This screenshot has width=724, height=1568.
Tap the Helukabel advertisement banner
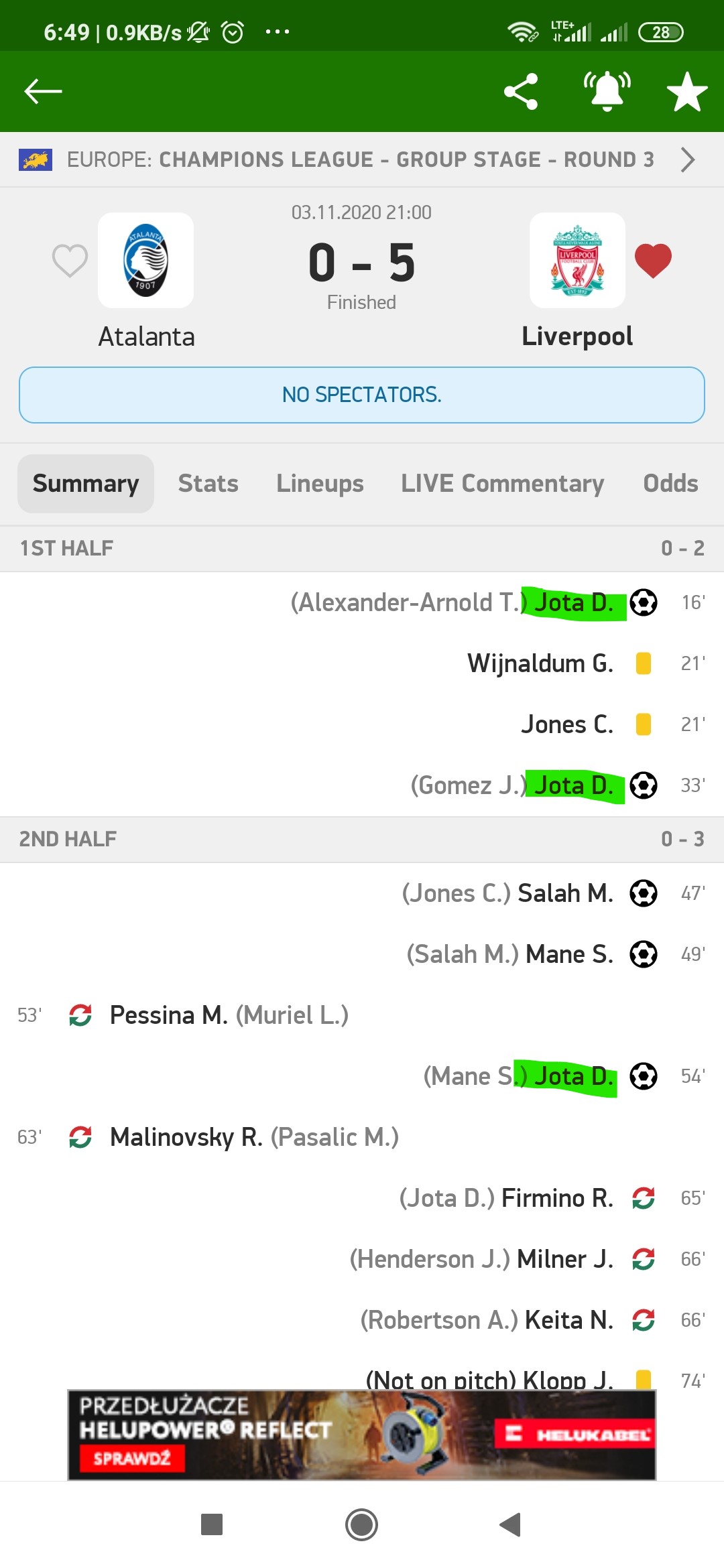coord(361,1434)
